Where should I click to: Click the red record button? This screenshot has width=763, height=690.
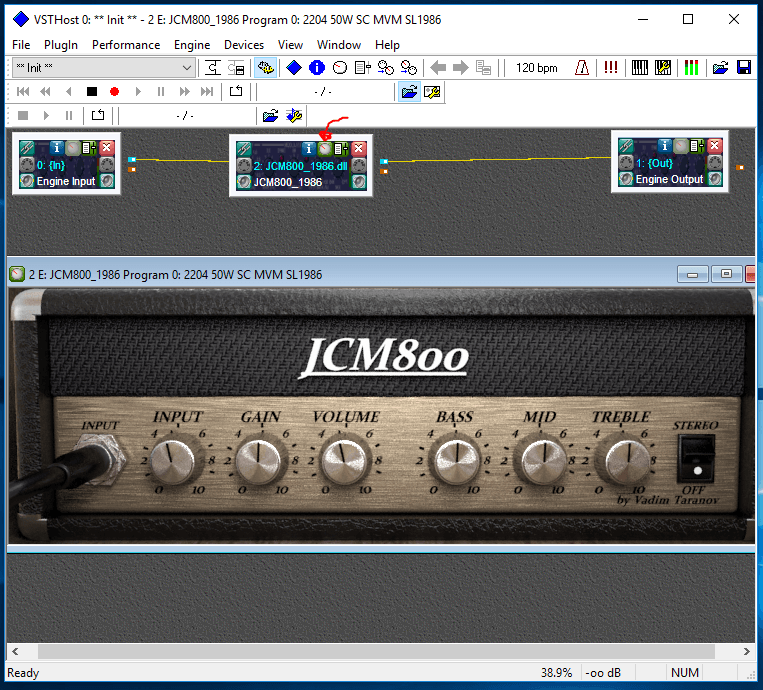pyautogui.click(x=114, y=91)
